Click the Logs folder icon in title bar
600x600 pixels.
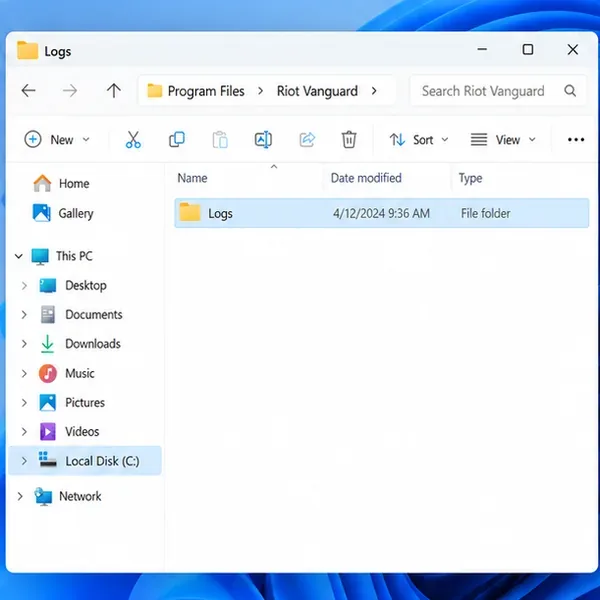[x=28, y=50]
